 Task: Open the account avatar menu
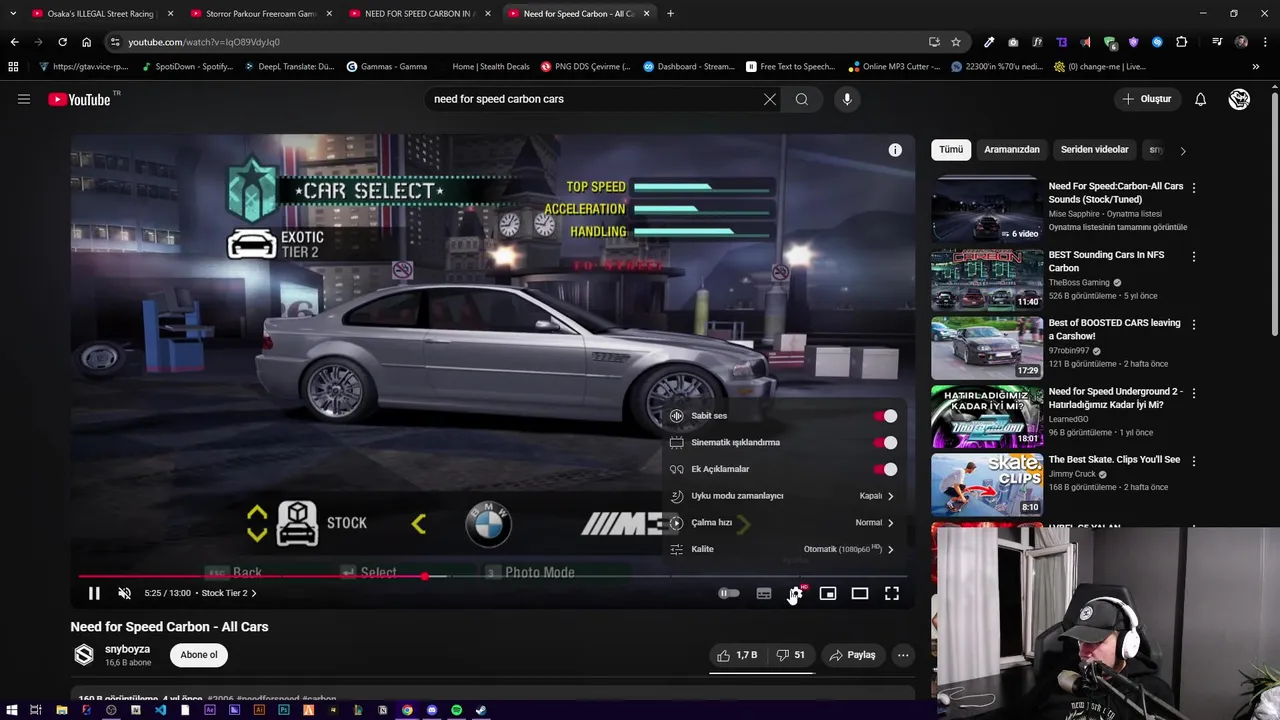pyautogui.click(x=1239, y=99)
